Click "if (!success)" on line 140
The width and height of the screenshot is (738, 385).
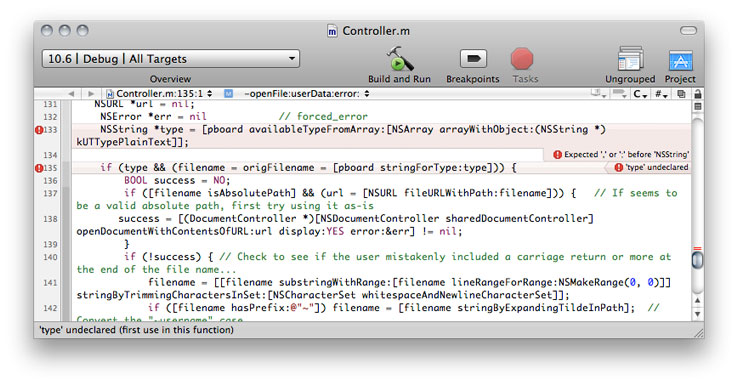coord(162,257)
